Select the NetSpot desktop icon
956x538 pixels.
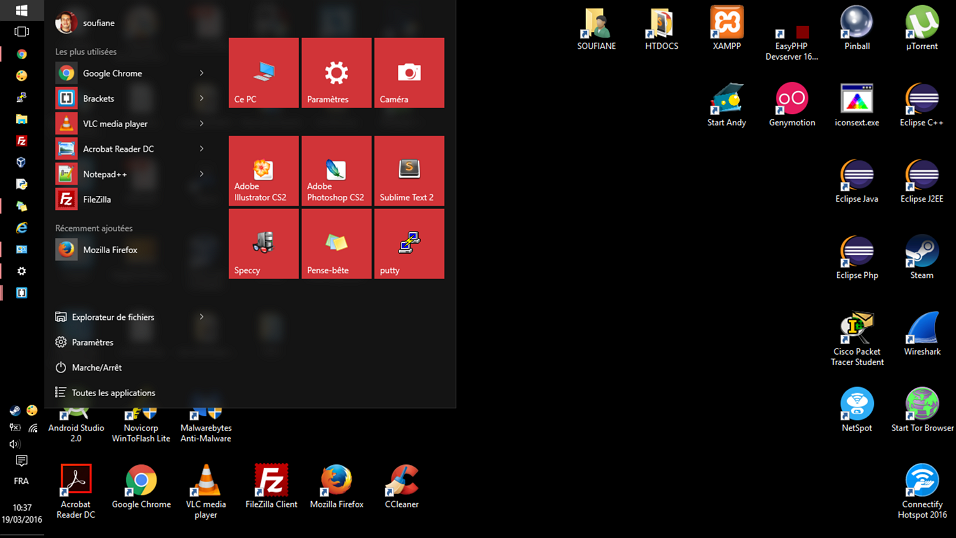coord(857,410)
